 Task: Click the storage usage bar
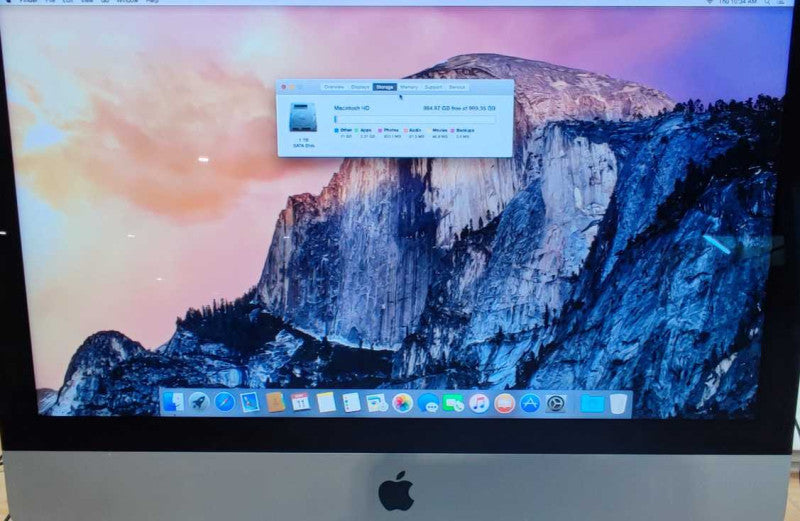(x=414, y=119)
